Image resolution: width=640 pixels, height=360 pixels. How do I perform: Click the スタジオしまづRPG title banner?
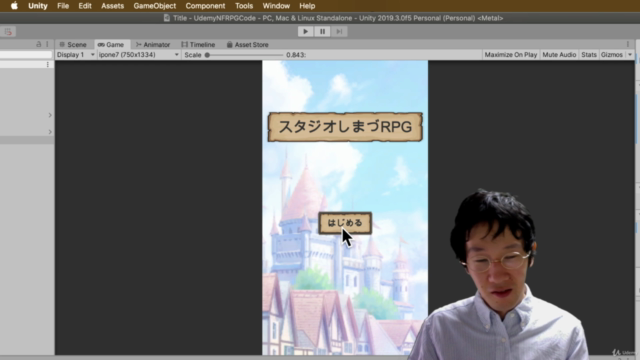[x=345, y=127]
